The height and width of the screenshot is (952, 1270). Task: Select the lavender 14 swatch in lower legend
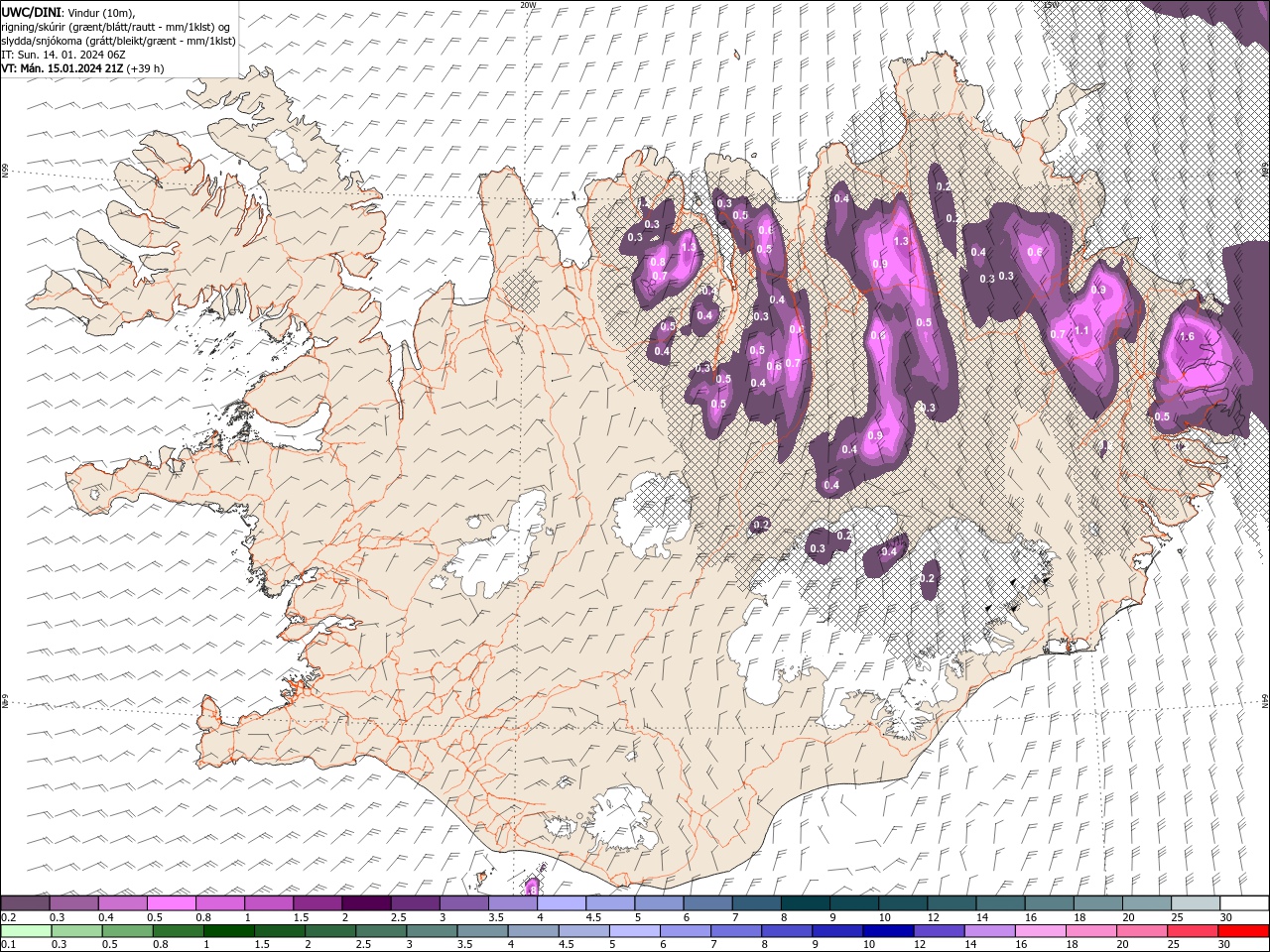[989, 931]
